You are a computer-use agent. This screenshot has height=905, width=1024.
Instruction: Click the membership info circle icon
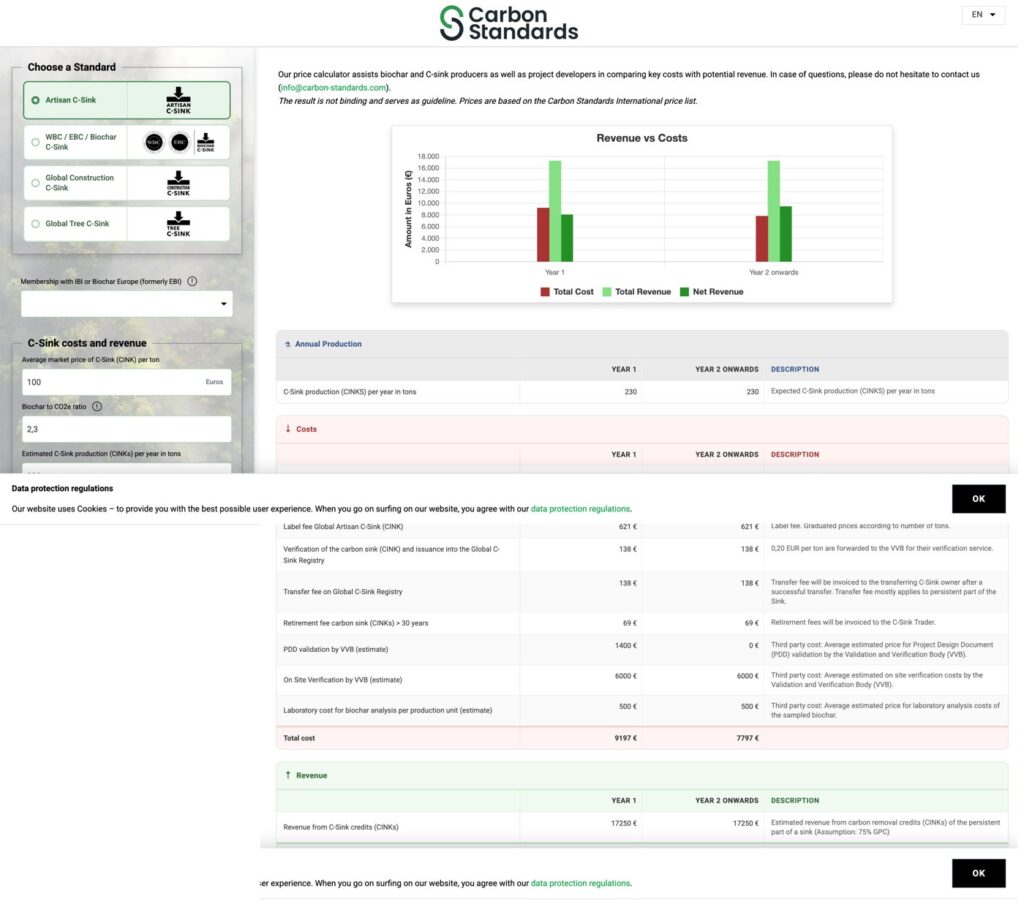[192, 281]
